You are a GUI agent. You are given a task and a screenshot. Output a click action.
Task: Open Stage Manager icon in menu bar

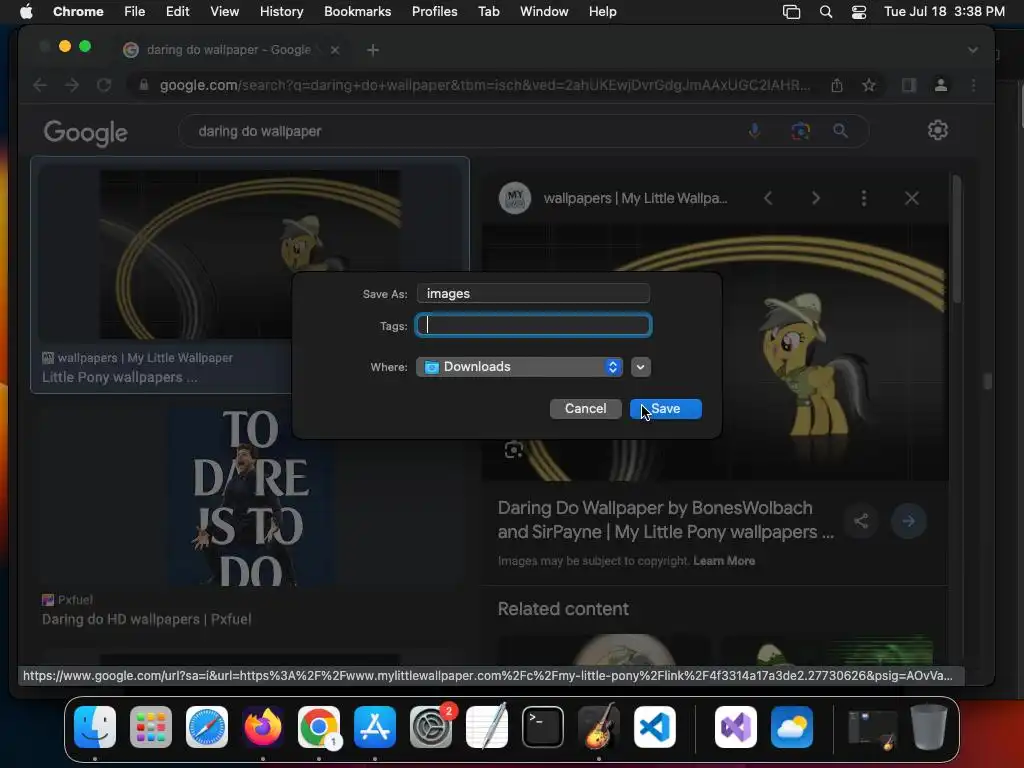792,12
